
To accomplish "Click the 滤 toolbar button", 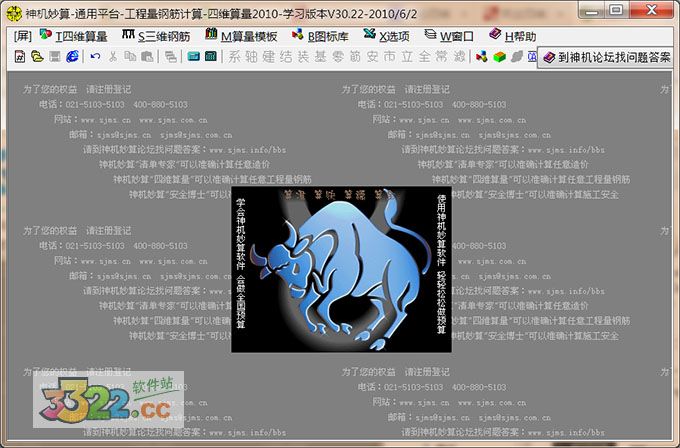I will click(x=459, y=56).
